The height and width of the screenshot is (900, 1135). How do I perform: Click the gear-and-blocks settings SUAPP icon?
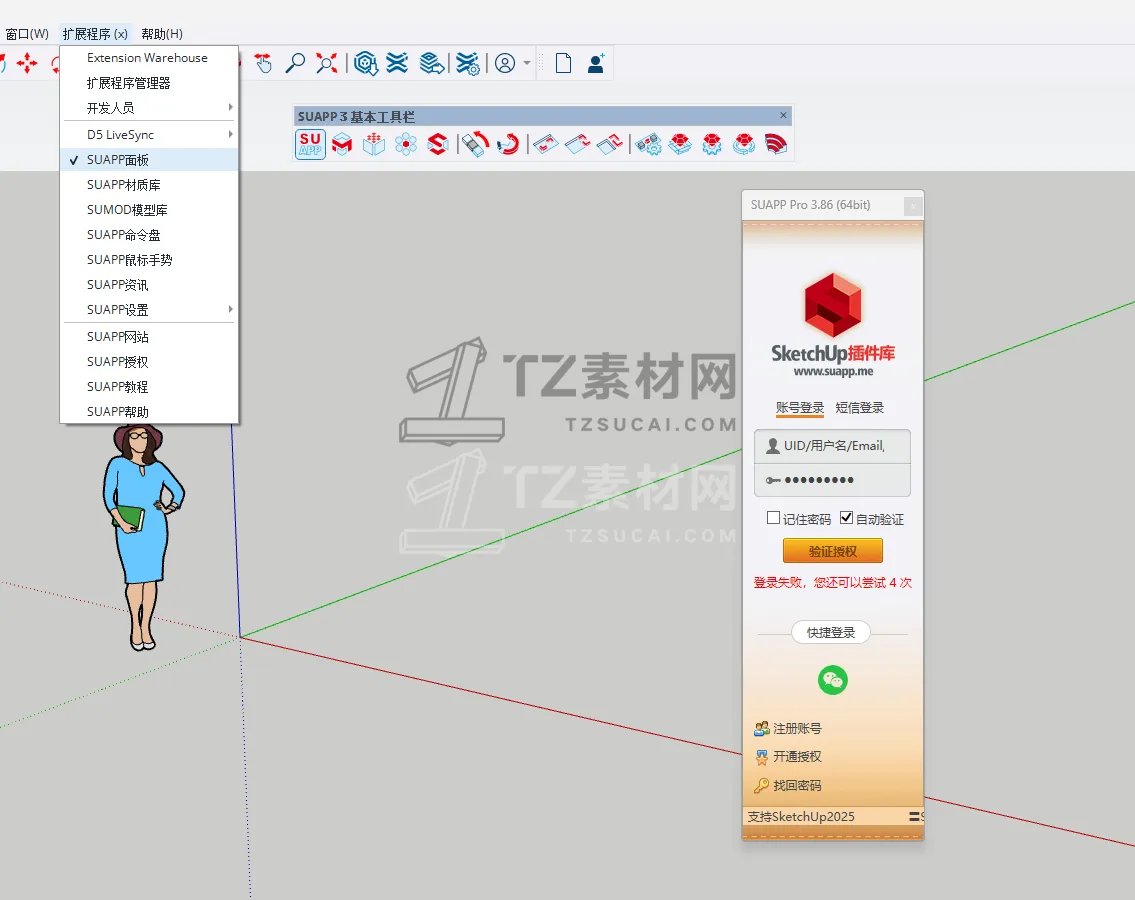pos(649,144)
